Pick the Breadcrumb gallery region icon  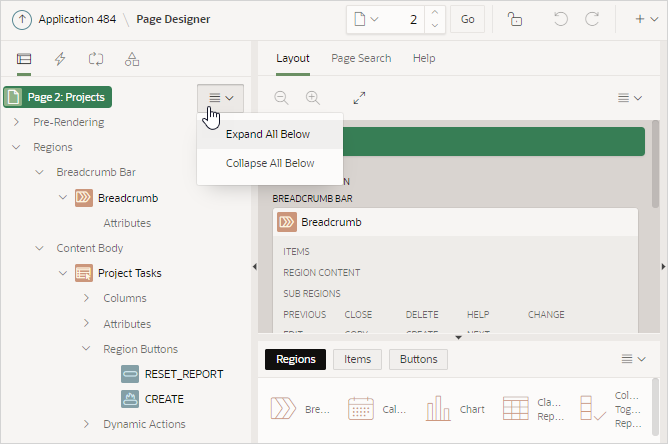[x=283, y=408]
